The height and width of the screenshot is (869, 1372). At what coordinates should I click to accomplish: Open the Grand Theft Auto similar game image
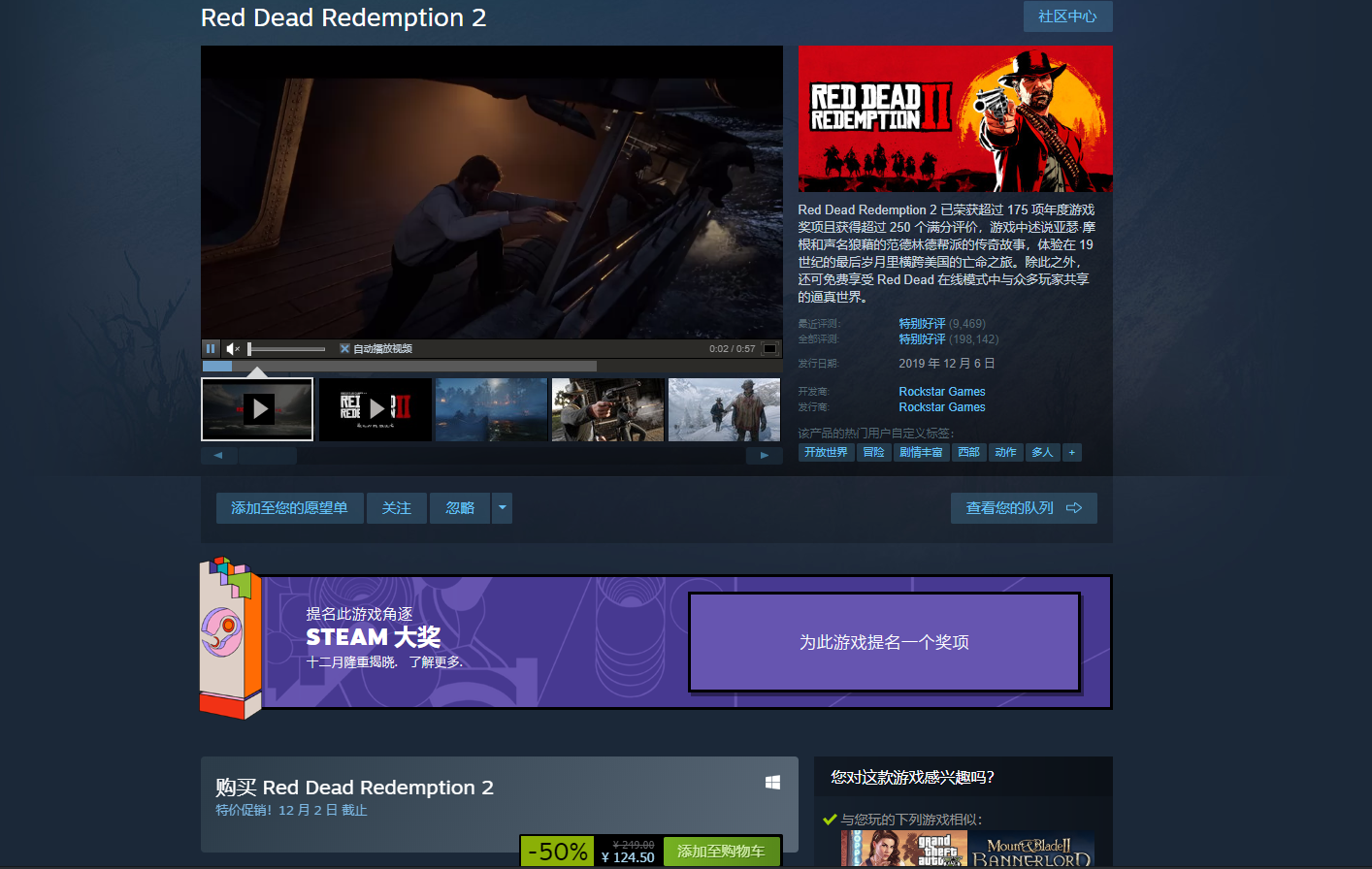point(904,850)
